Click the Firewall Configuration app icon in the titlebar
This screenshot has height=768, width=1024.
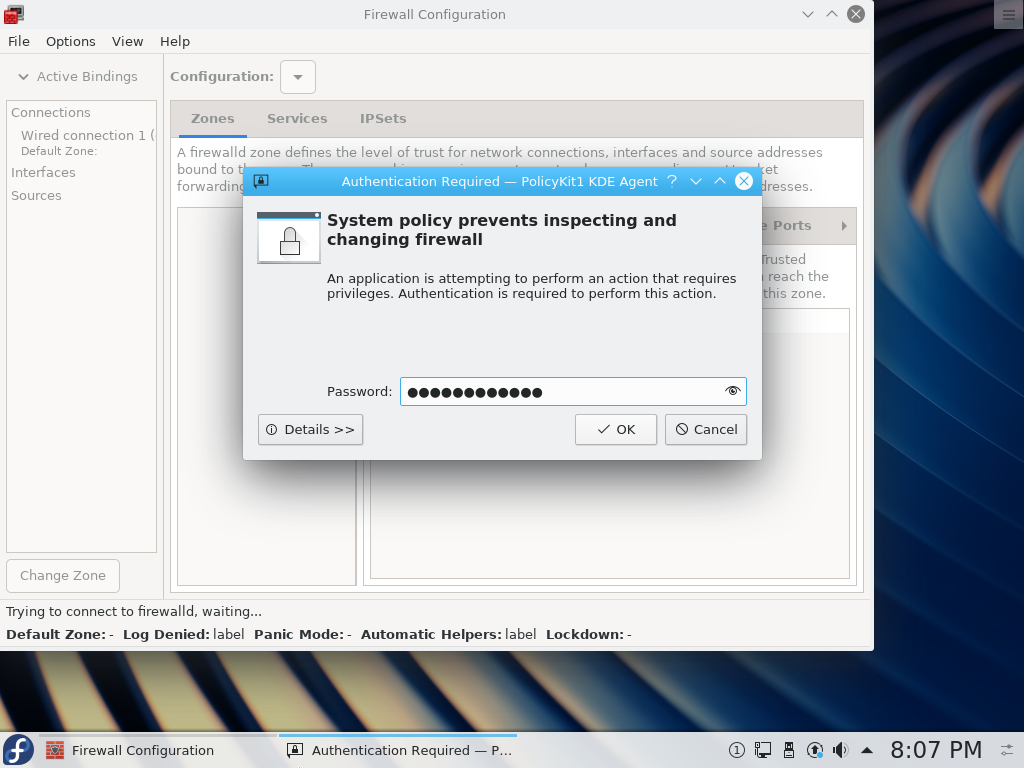[x=14, y=14]
